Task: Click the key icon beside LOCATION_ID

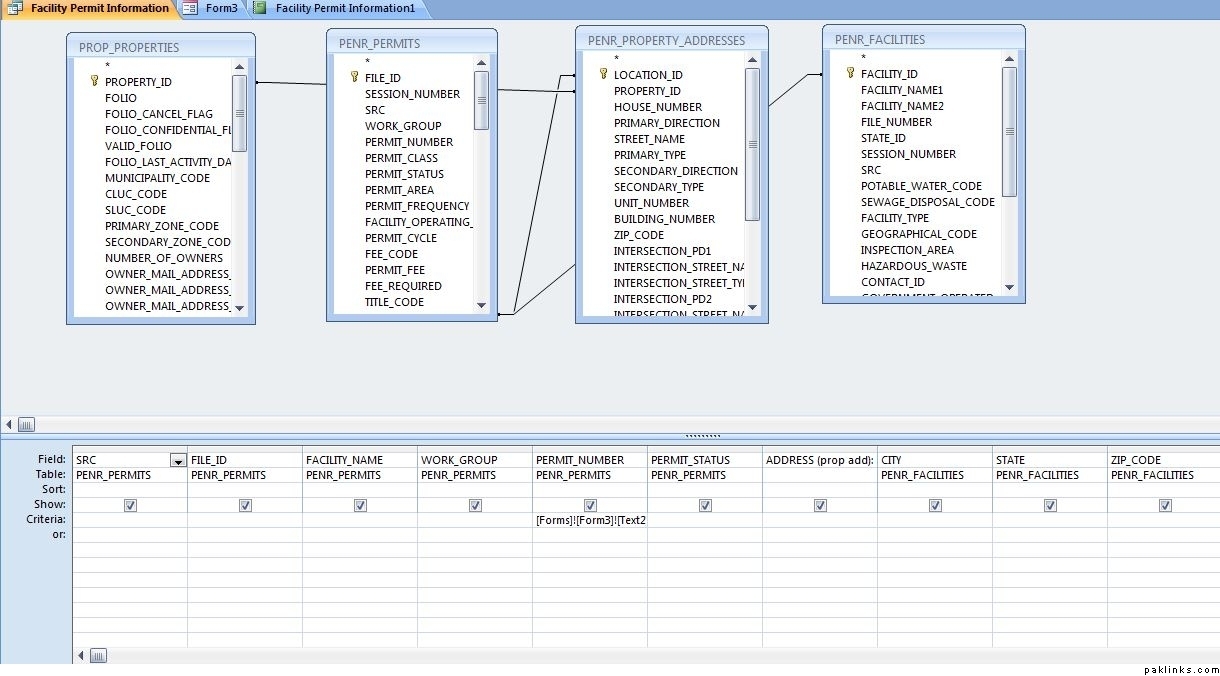Action: (x=602, y=74)
